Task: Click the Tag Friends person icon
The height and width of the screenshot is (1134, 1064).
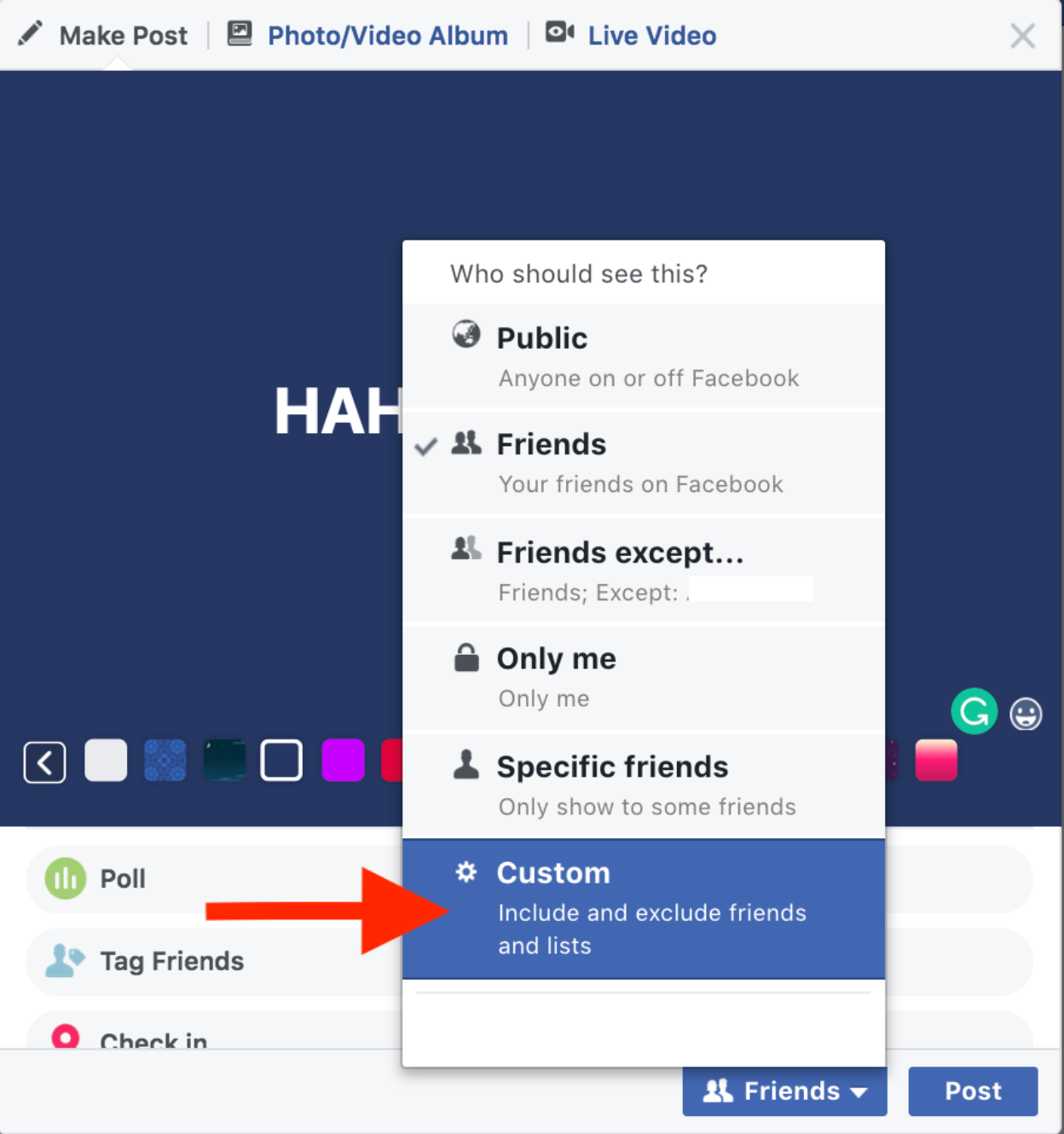Action: [x=65, y=961]
